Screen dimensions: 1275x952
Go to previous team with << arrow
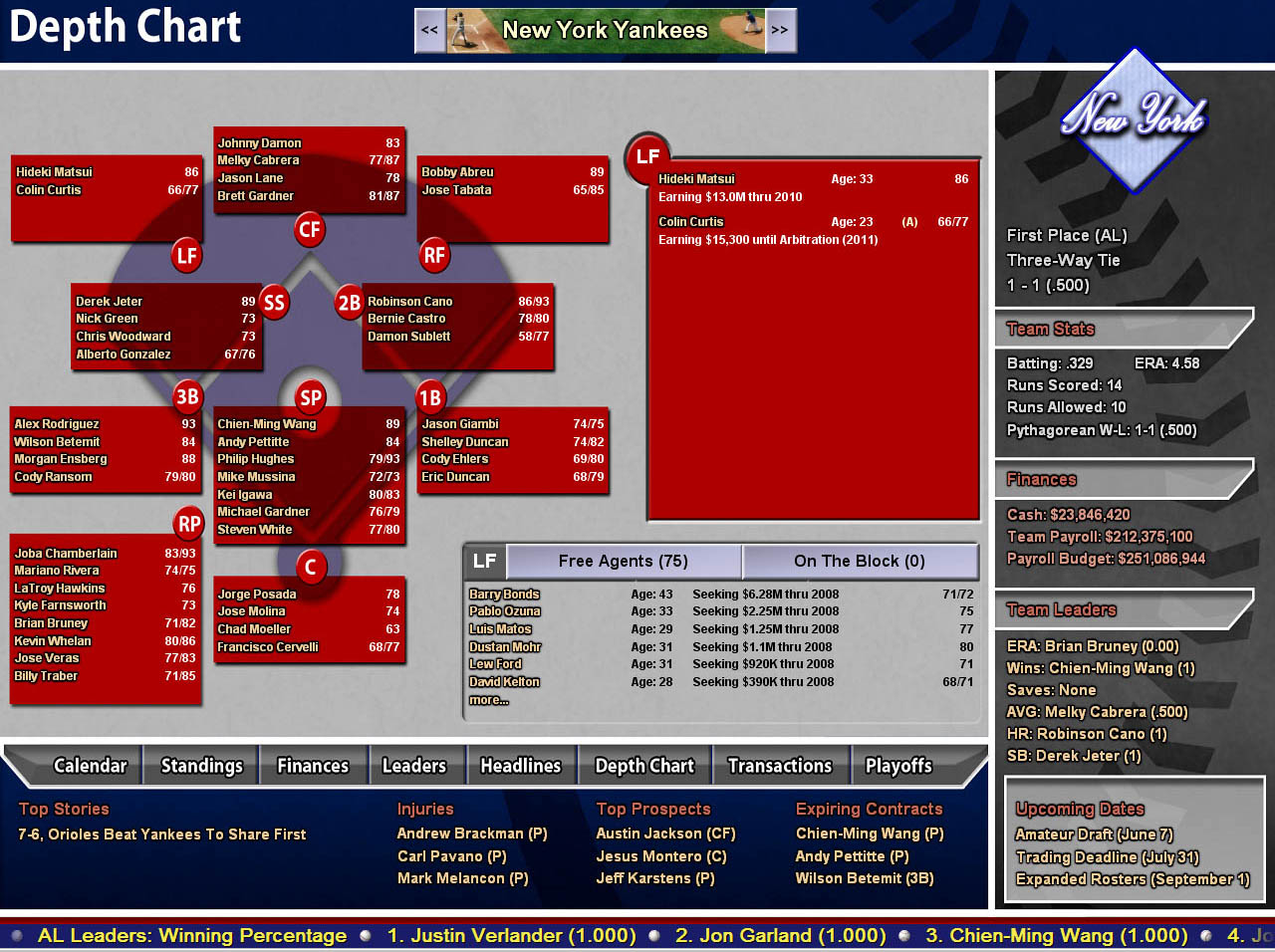430,31
